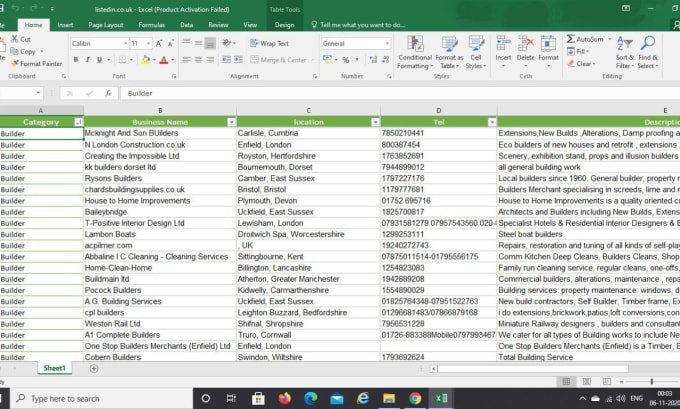Open the Business Name filter dropdown
Viewport: 680px width, 409px height.
pos(231,122)
